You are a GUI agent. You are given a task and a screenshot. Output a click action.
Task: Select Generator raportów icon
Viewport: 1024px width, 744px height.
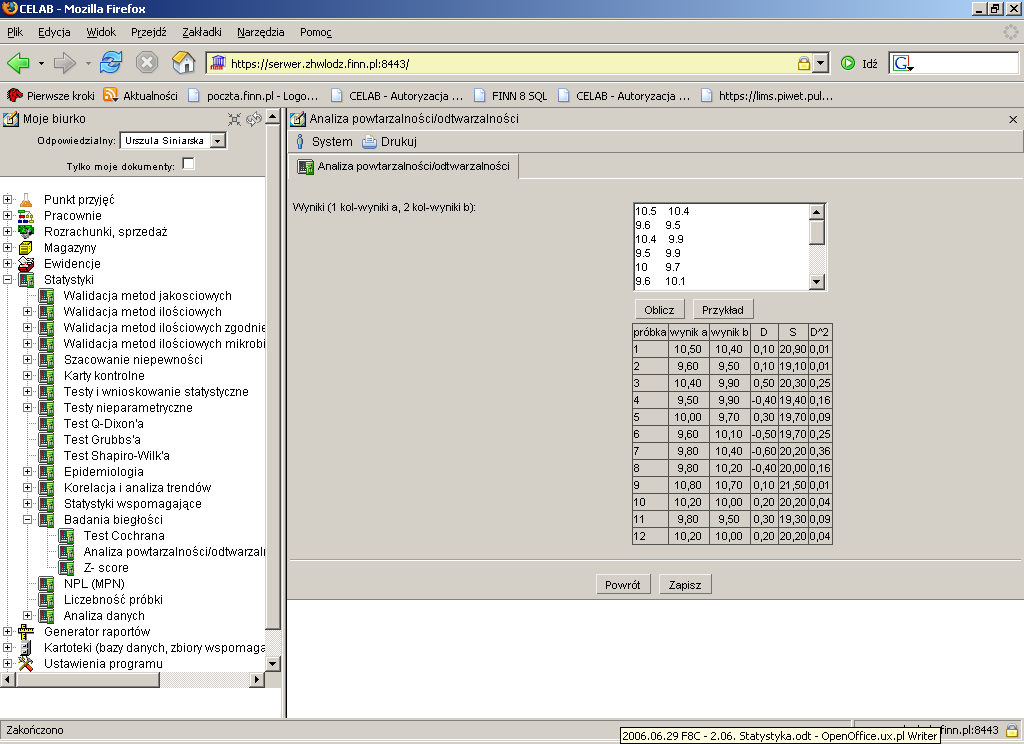click(x=25, y=632)
